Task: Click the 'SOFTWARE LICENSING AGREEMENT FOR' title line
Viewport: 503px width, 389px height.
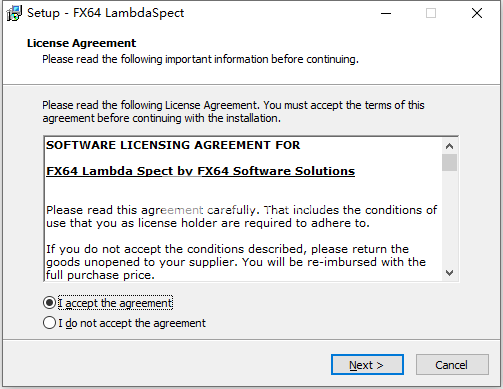Action: click(173, 145)
